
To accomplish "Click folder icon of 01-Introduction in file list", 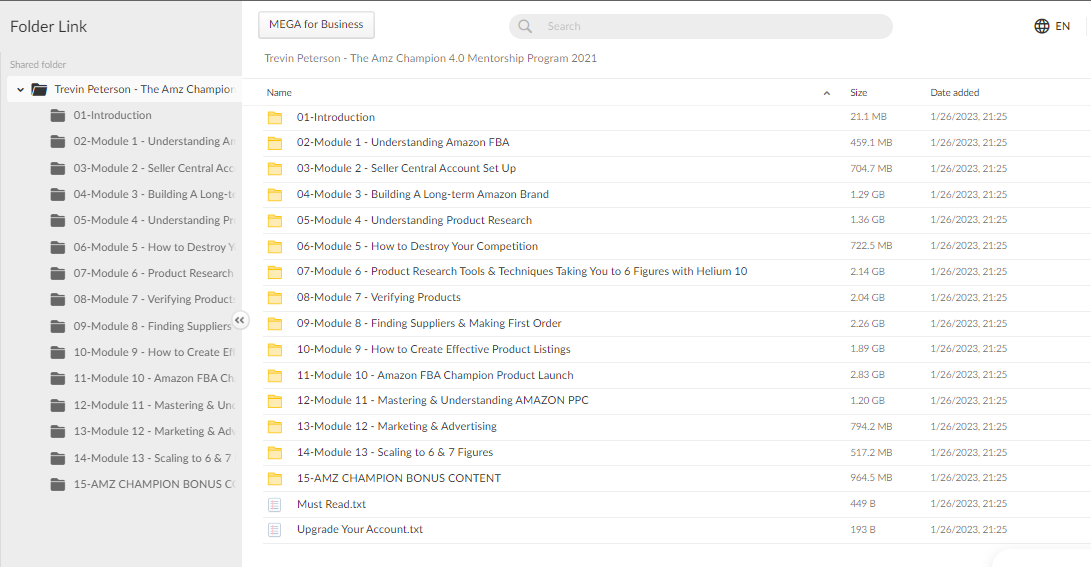I will tap(275, 118).
